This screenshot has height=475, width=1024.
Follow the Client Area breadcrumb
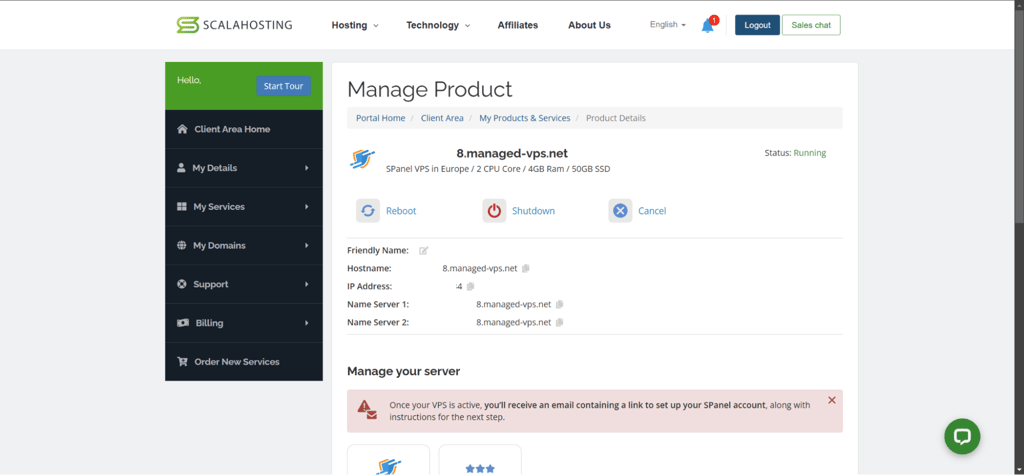442,118
